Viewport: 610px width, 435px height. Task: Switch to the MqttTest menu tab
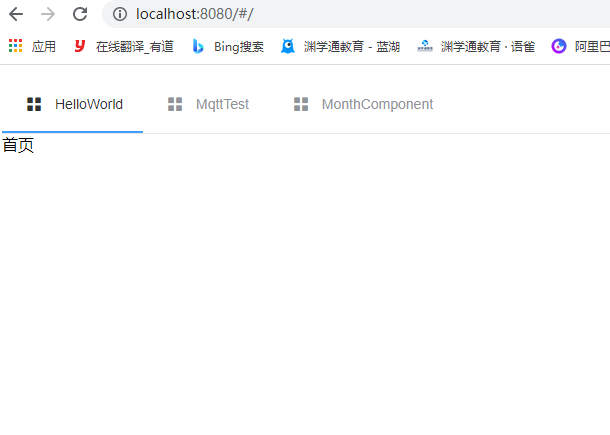coord(208,104)
